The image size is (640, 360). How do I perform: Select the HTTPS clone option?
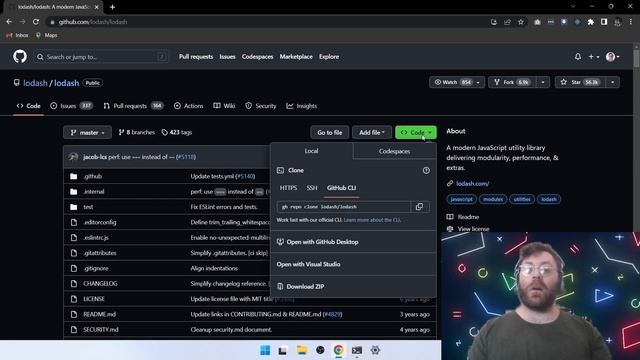[x=288, y=188]
